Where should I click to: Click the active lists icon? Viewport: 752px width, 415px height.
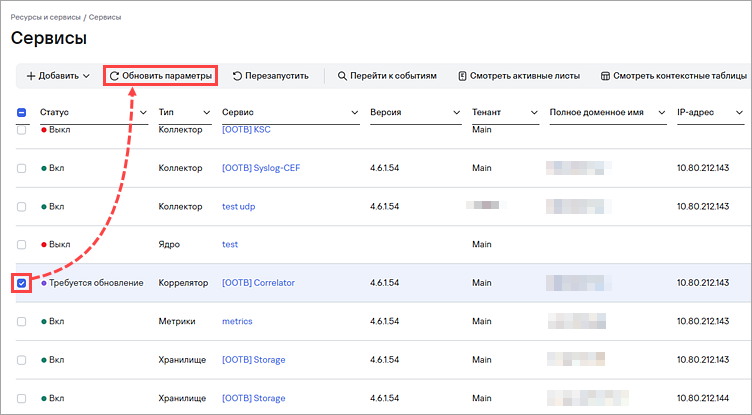click(x=462, y=76)
